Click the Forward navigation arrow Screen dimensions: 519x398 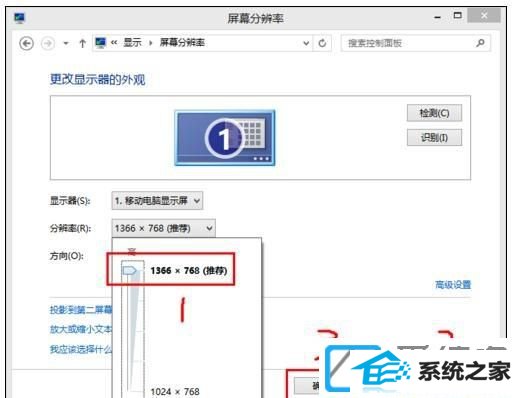pos(48,43)
